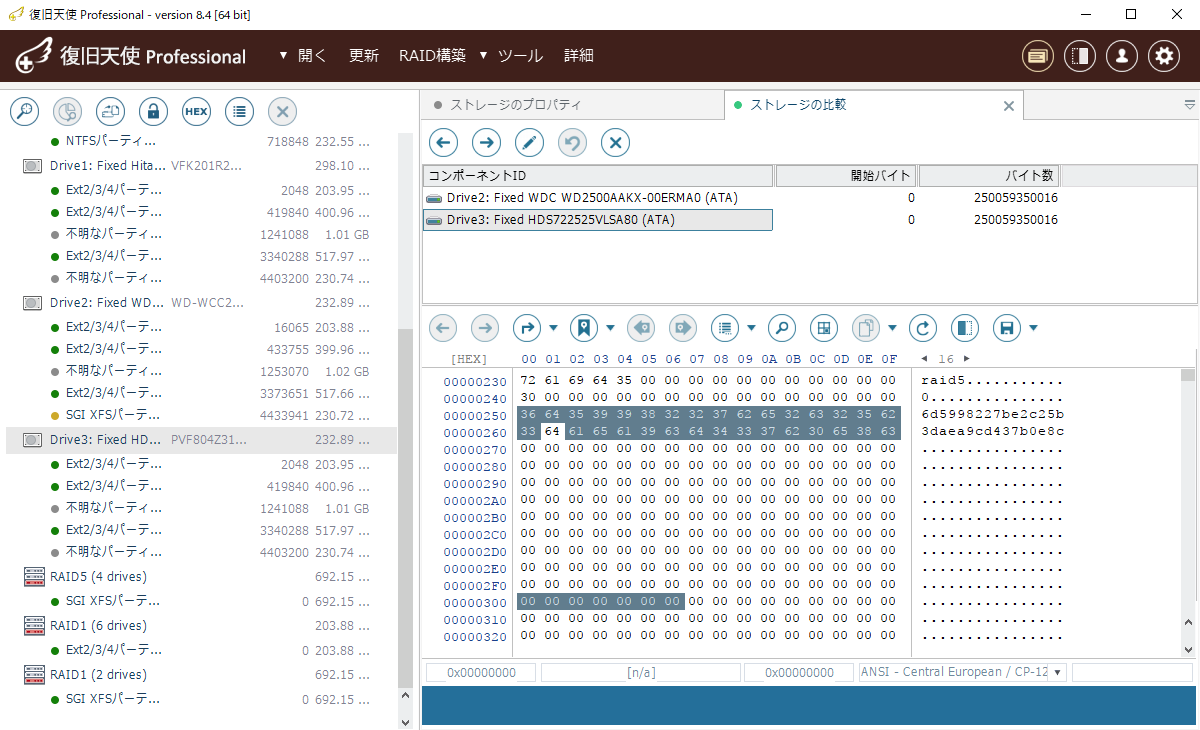
Task: Expand the save dropdown arrow
Action: tap(1033, 328)
